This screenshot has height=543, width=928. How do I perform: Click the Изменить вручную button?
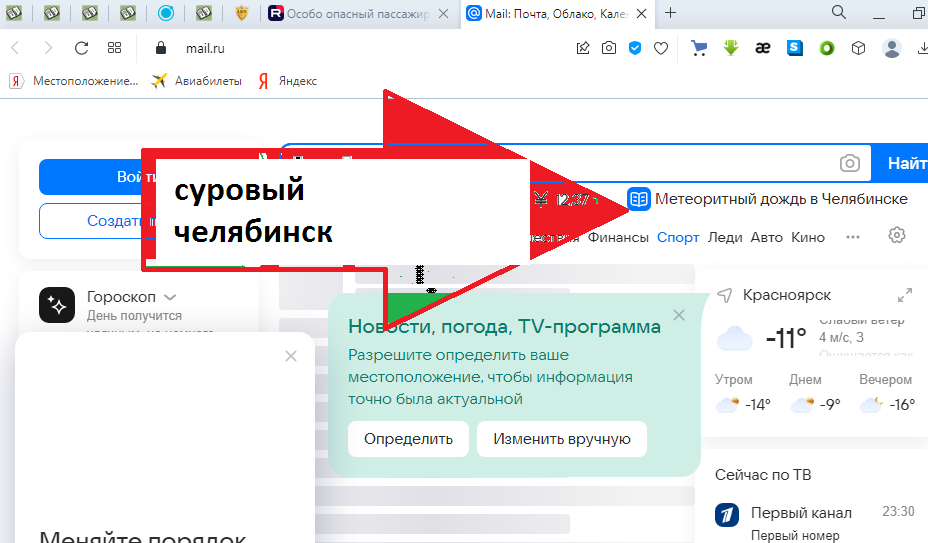562,439
